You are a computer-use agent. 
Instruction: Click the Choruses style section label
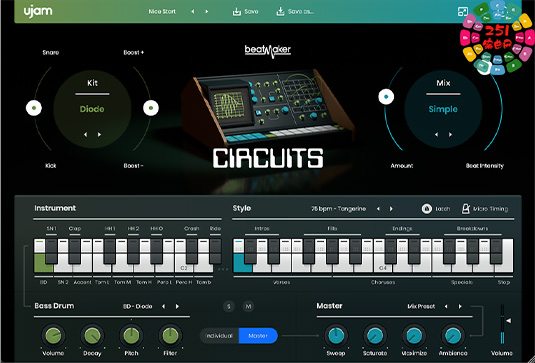pos(383,282)
